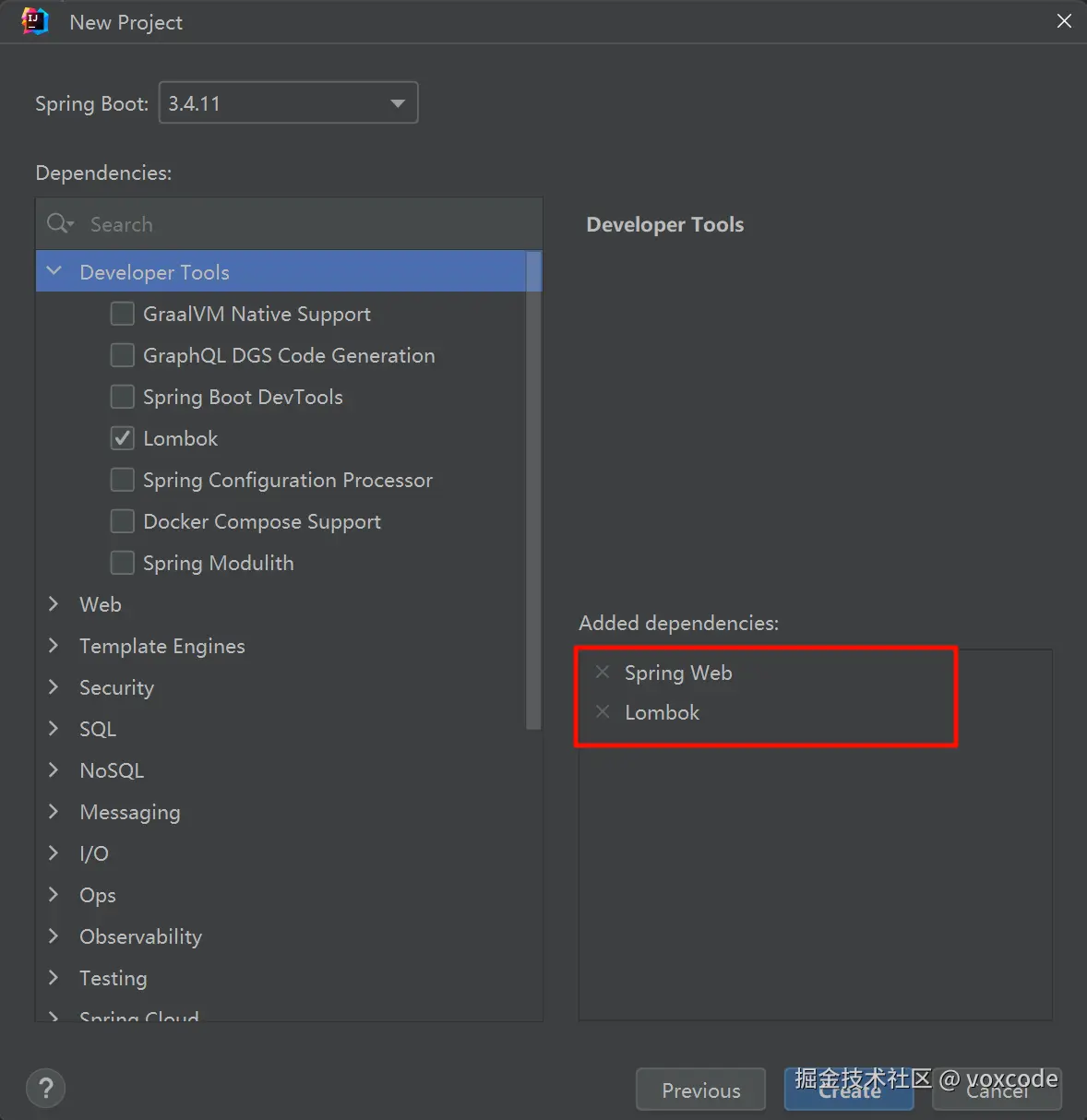Expand the Ops category
The image size is (1087, 1120).
pos(54,894)
